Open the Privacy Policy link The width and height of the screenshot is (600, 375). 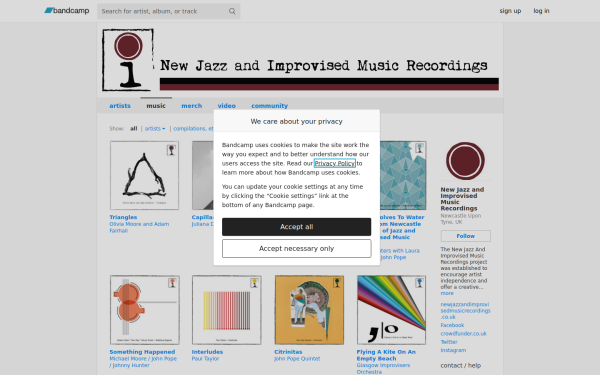coord(334,163)
